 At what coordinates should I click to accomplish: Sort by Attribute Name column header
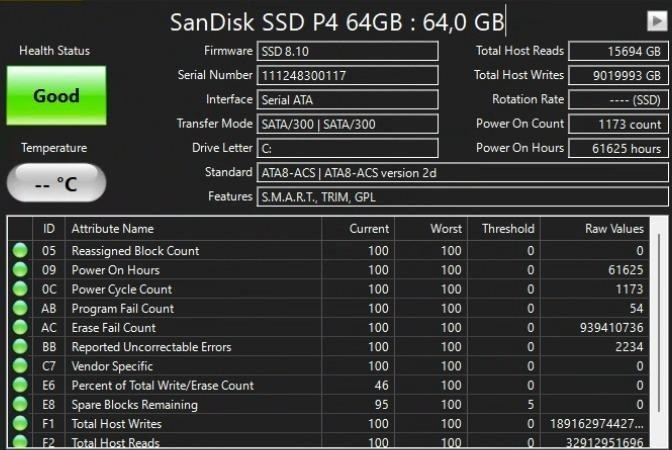193,228
